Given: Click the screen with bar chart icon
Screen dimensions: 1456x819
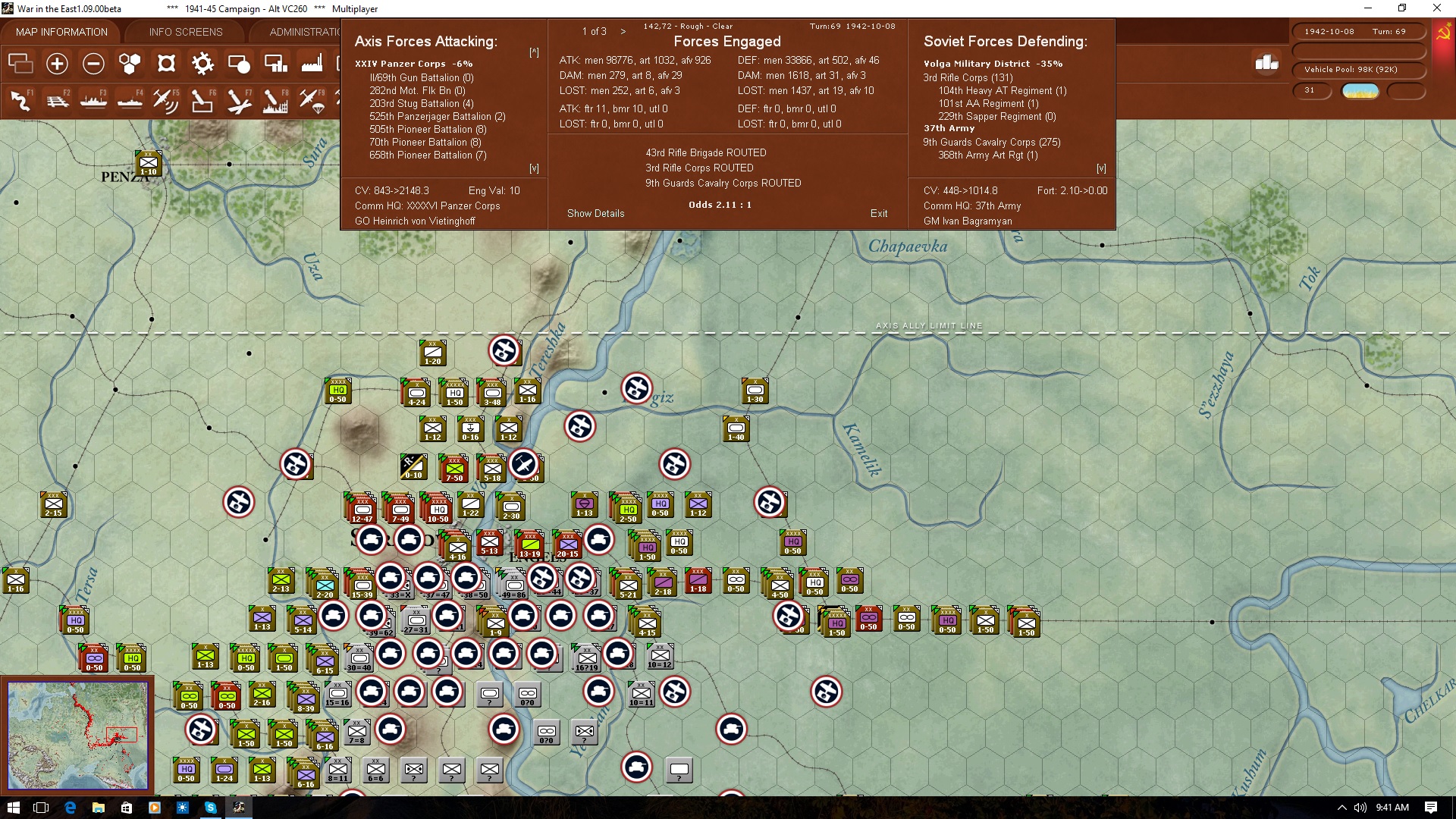Looking at the screenshot, I should point(275,64).
